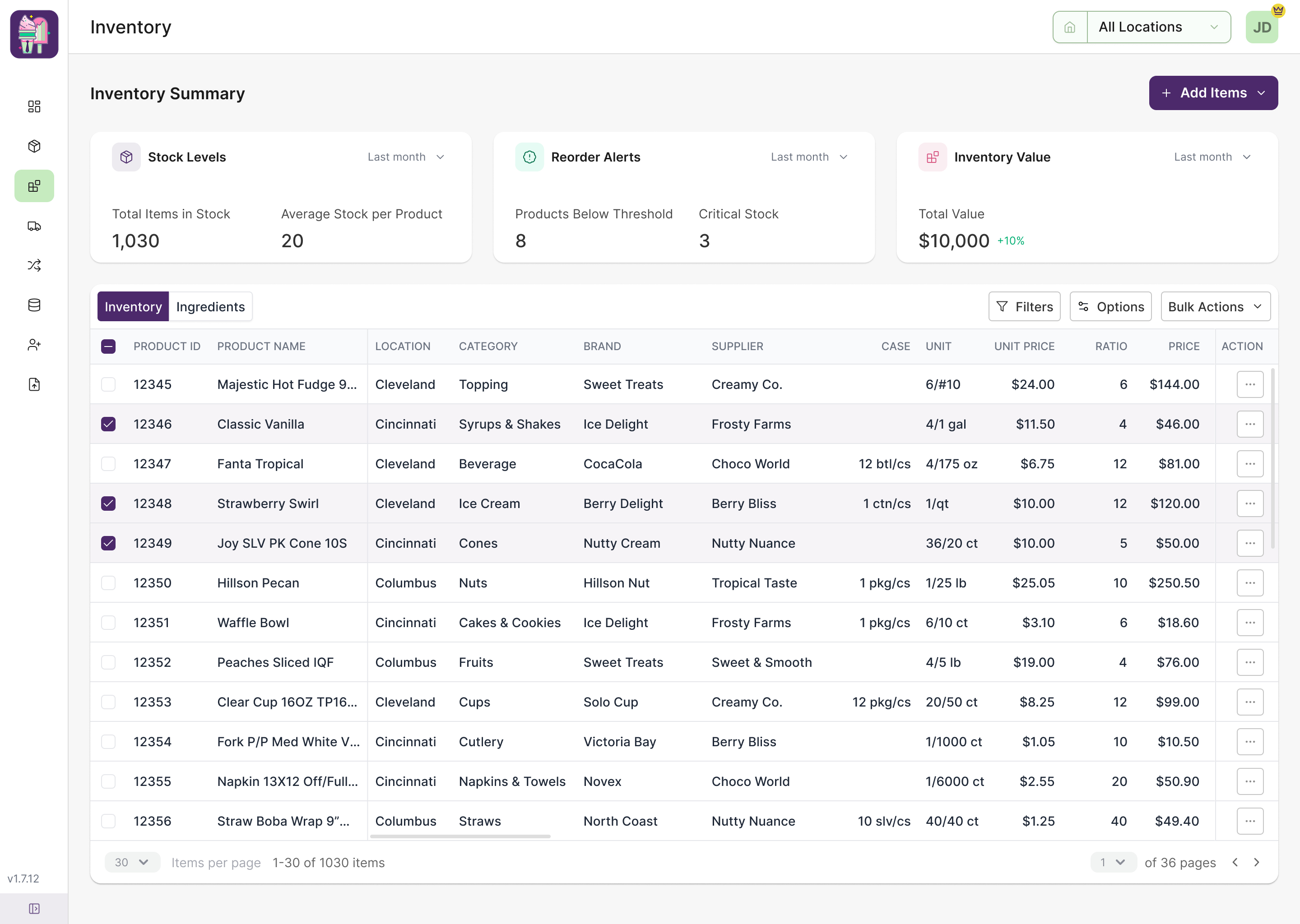The width and height of the screenshot is (1300, 924).
Task: Open the dashboard grid icon in sidebar
Action: 34,106
